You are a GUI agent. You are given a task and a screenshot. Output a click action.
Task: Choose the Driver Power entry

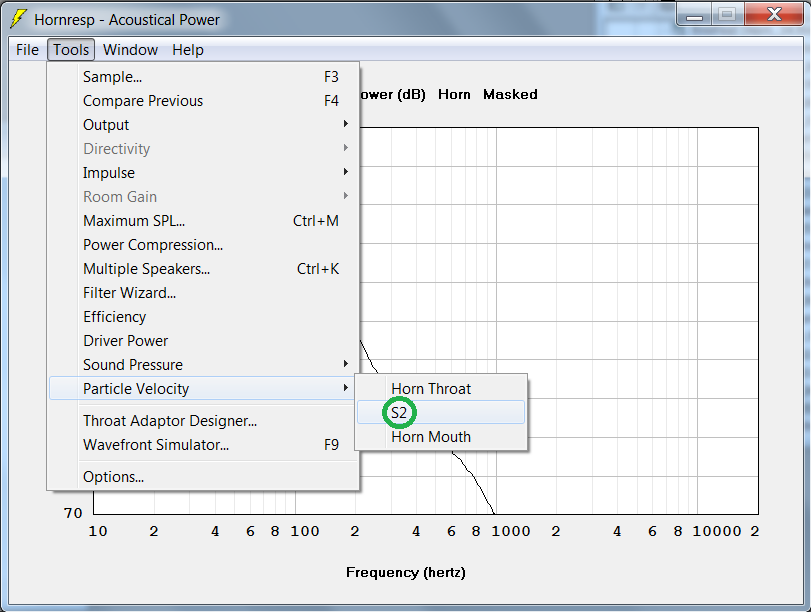(203, 341)
